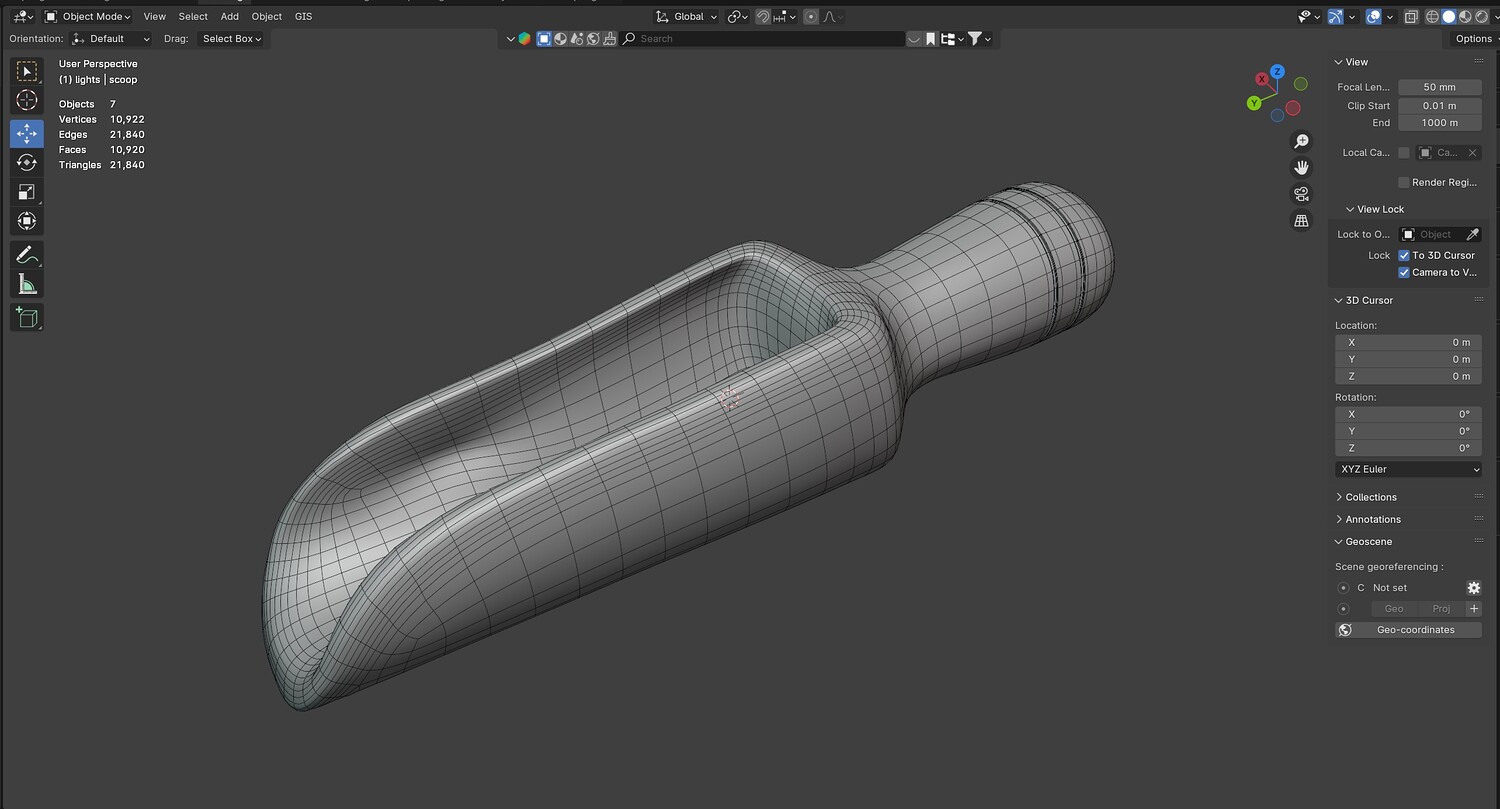1500x809 pixels.
Task: Adjust the Focal Length 50 mm field
Action: 1440,87
